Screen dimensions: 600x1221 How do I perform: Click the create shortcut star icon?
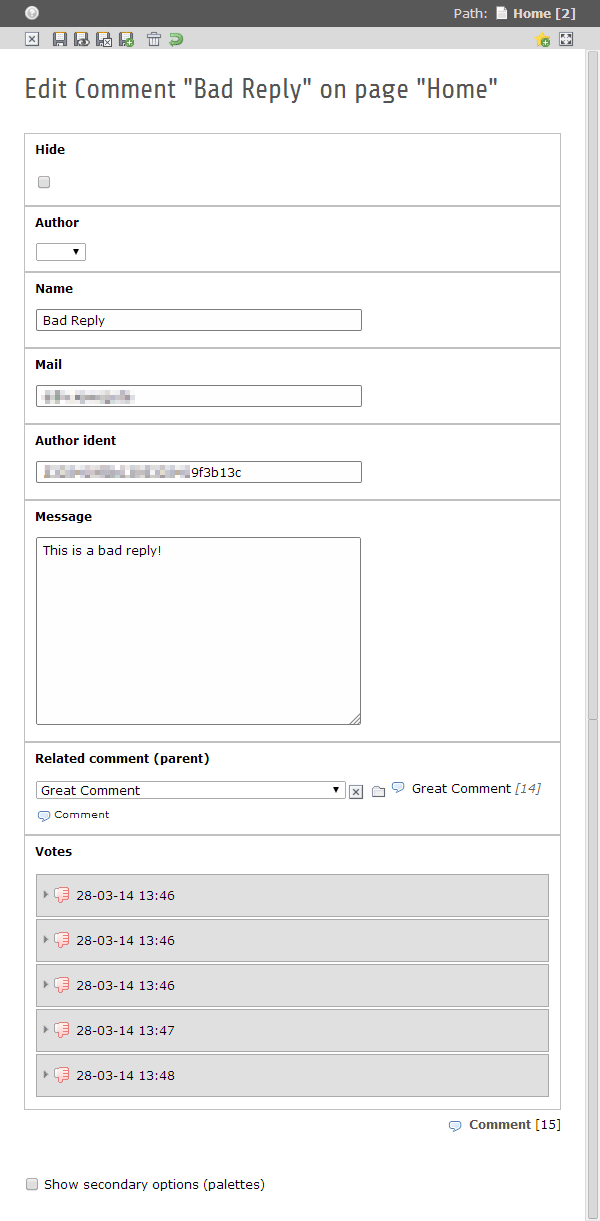(x=543, y=40)
